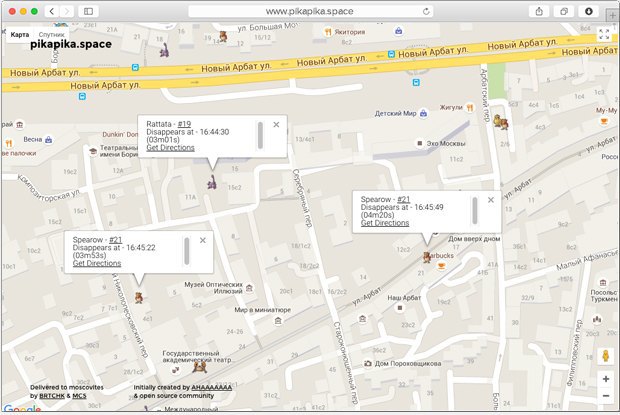Screen dimensions: 620x415
Task: Get Directions to the Rattata
Action: [170, 147]
